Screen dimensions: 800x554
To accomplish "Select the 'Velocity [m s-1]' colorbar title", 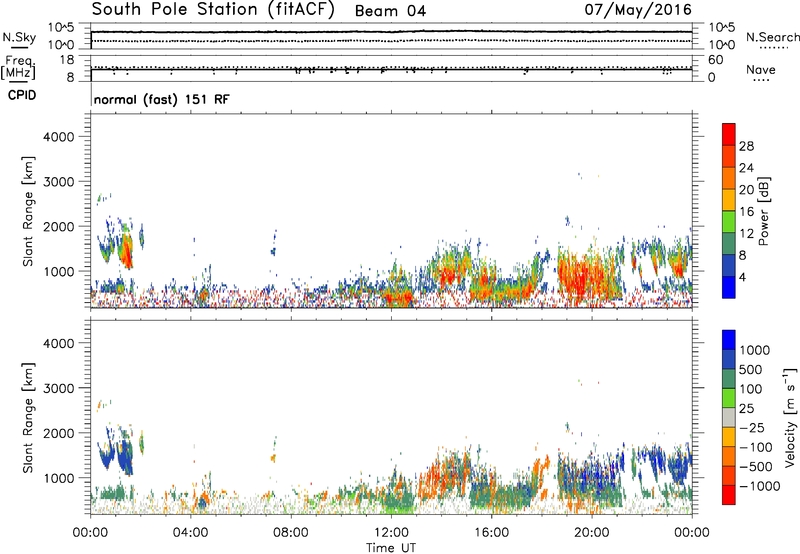I will [x=790, y=417].
